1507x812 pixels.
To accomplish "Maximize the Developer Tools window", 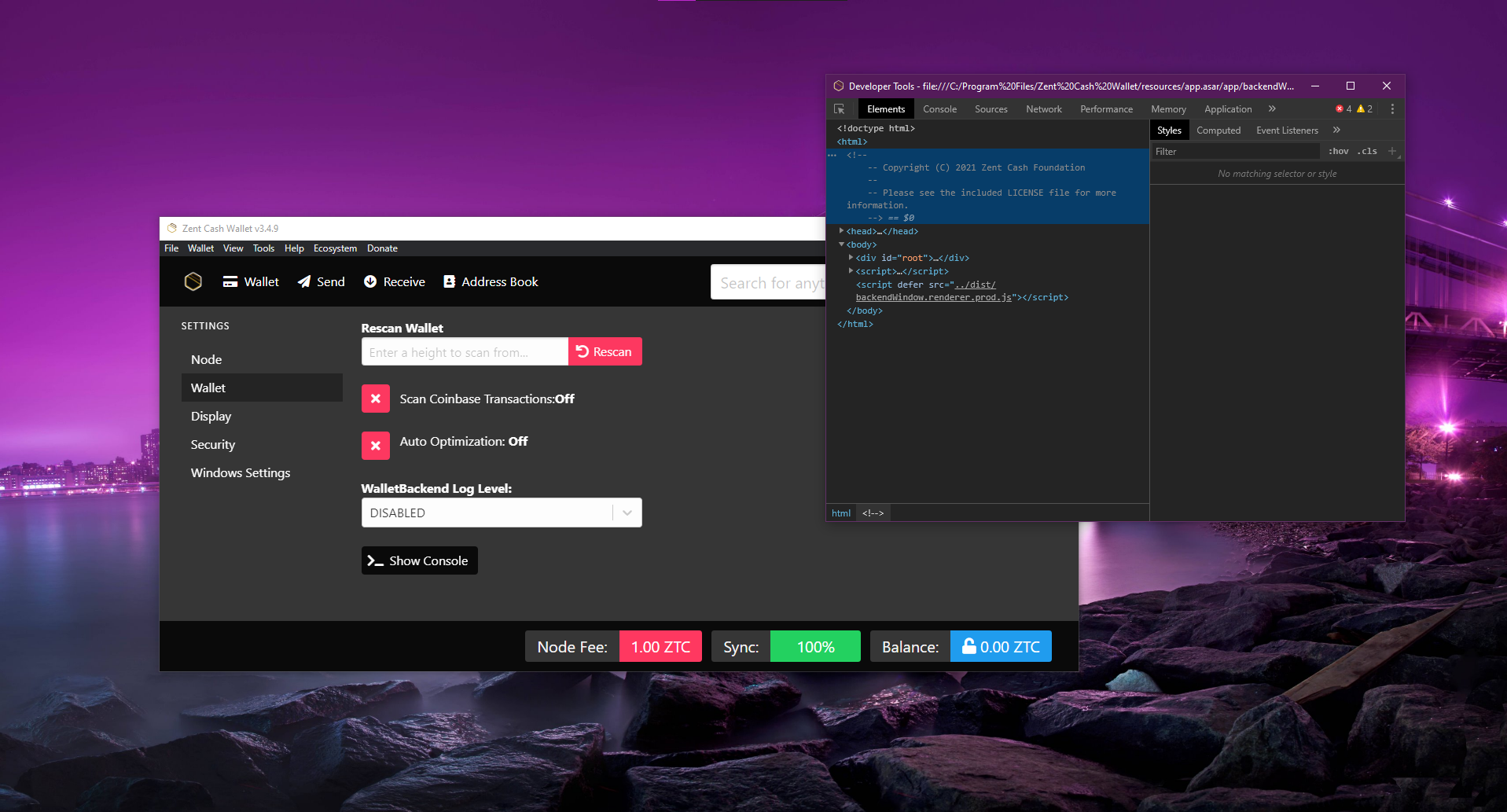I will click(x=1351, y=86).
